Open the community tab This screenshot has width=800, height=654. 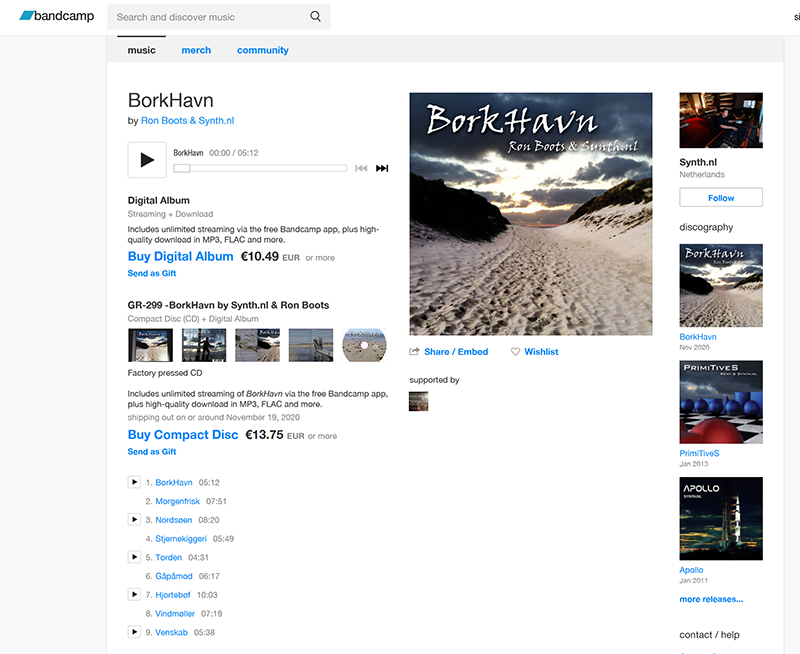point(262,50)
